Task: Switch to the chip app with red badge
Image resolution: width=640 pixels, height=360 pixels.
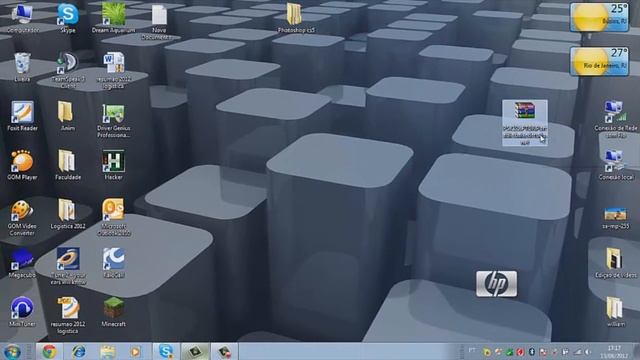Action: pos(224,351)
